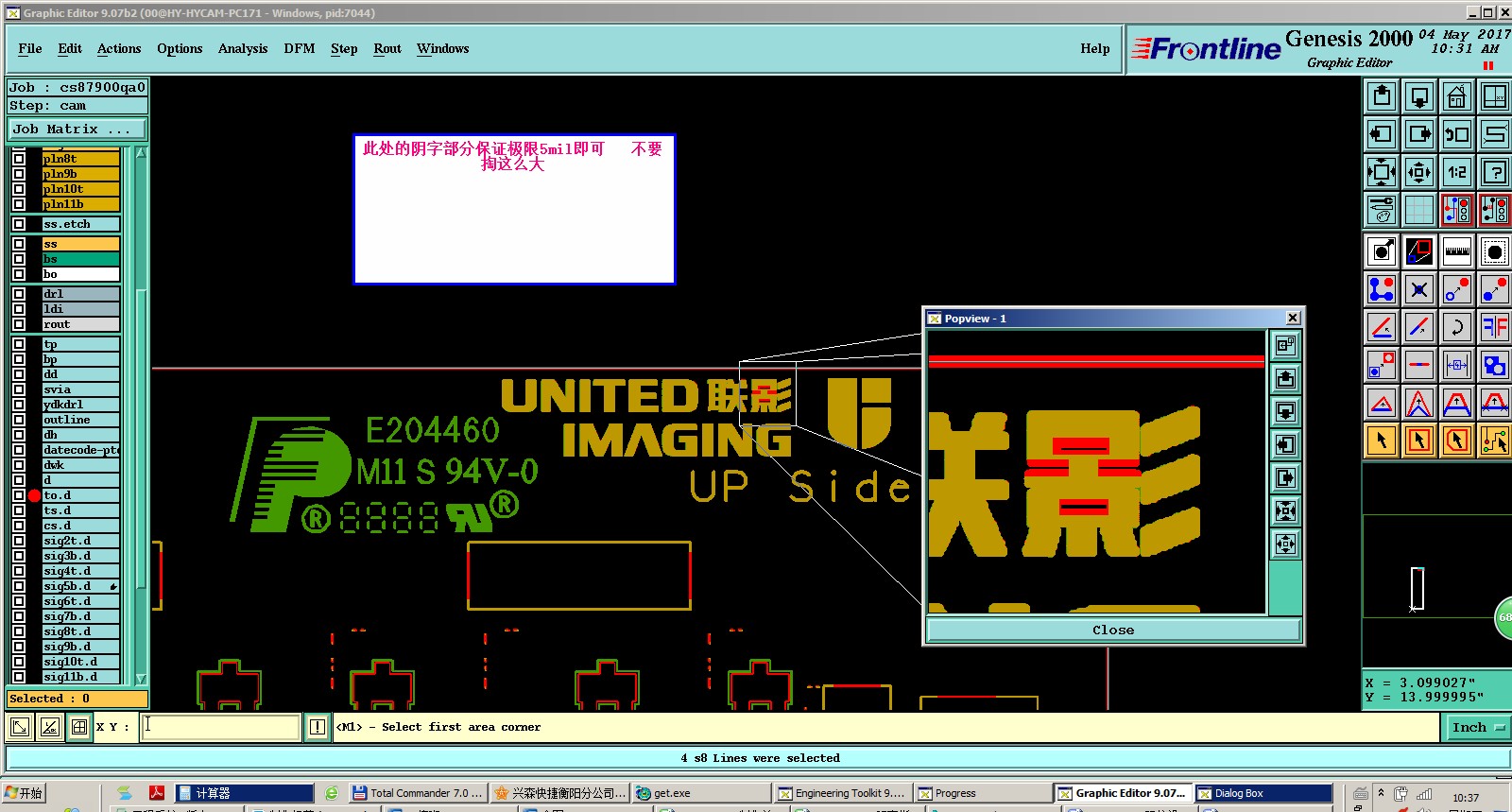Screen dimensions: 1512x812
Task: Open the File menu
Action: pyautogui.click(x=30, y=48)
